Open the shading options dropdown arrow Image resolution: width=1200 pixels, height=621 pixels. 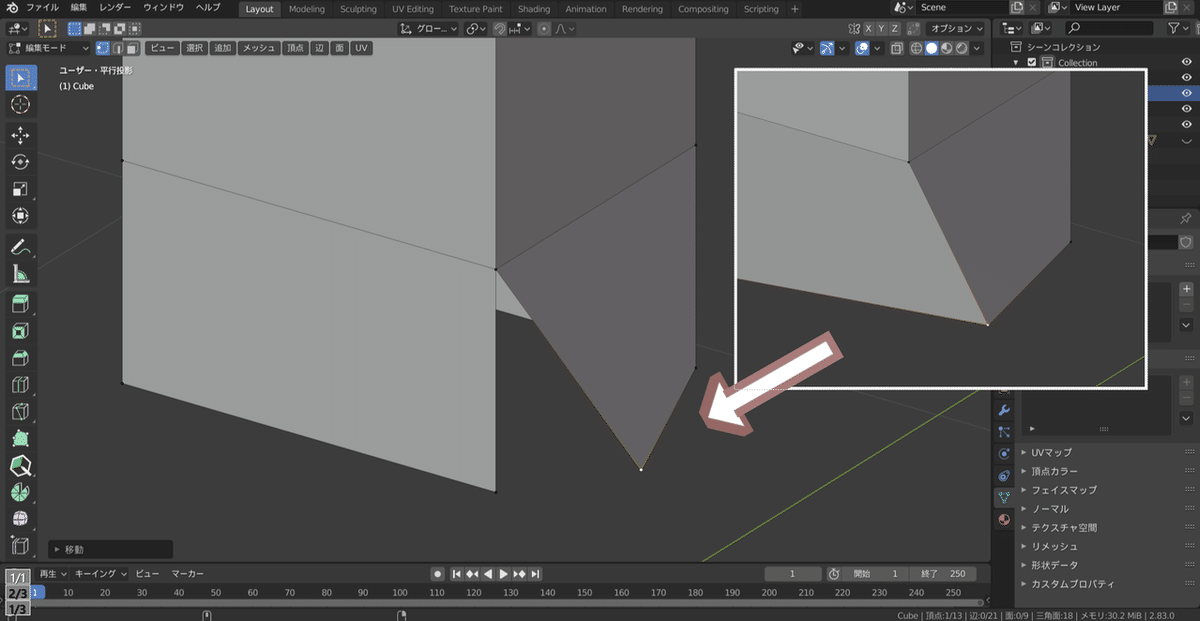pyautogui.click(x=977, y=48)
